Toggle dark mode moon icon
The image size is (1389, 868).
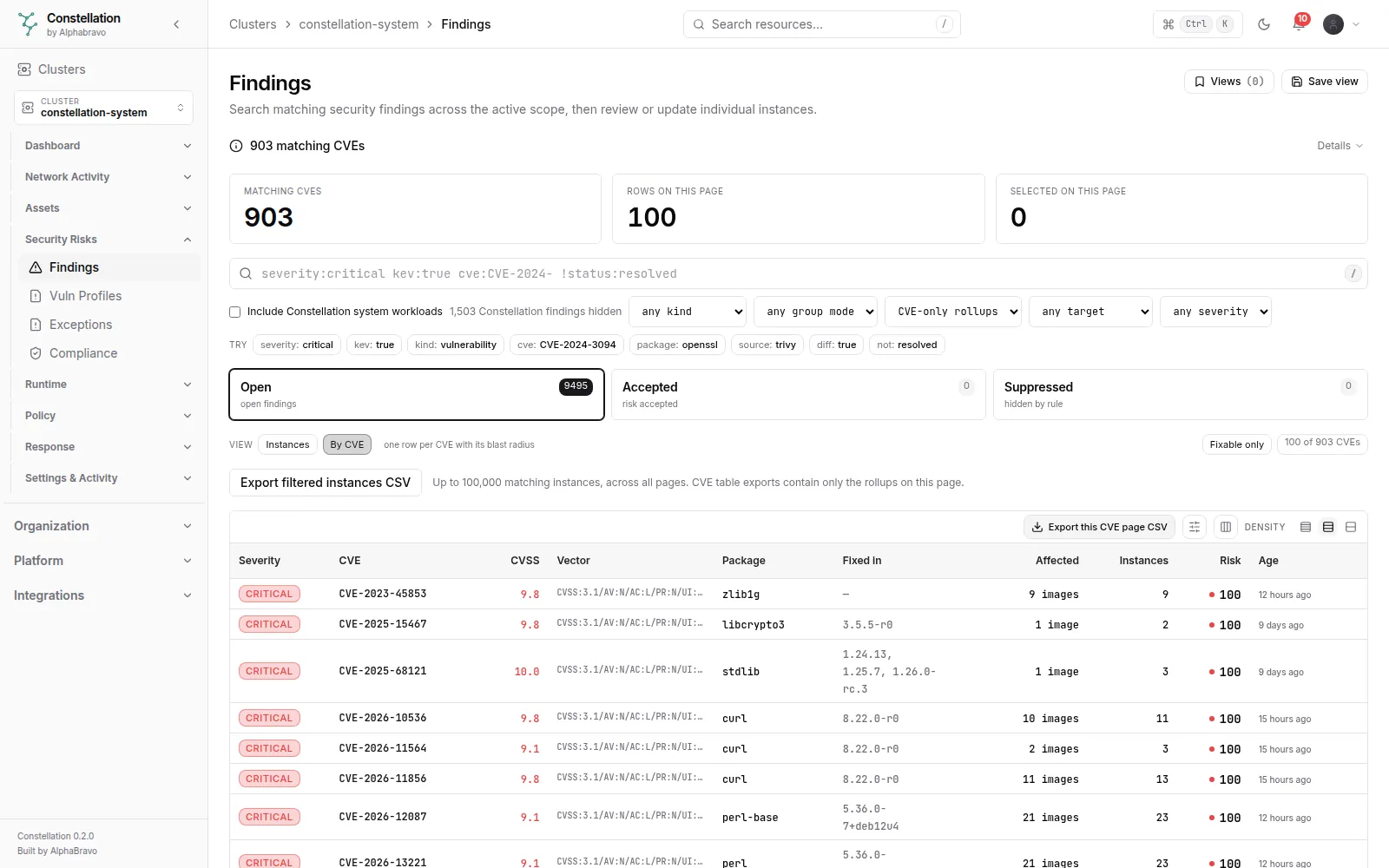[1264, 24]
